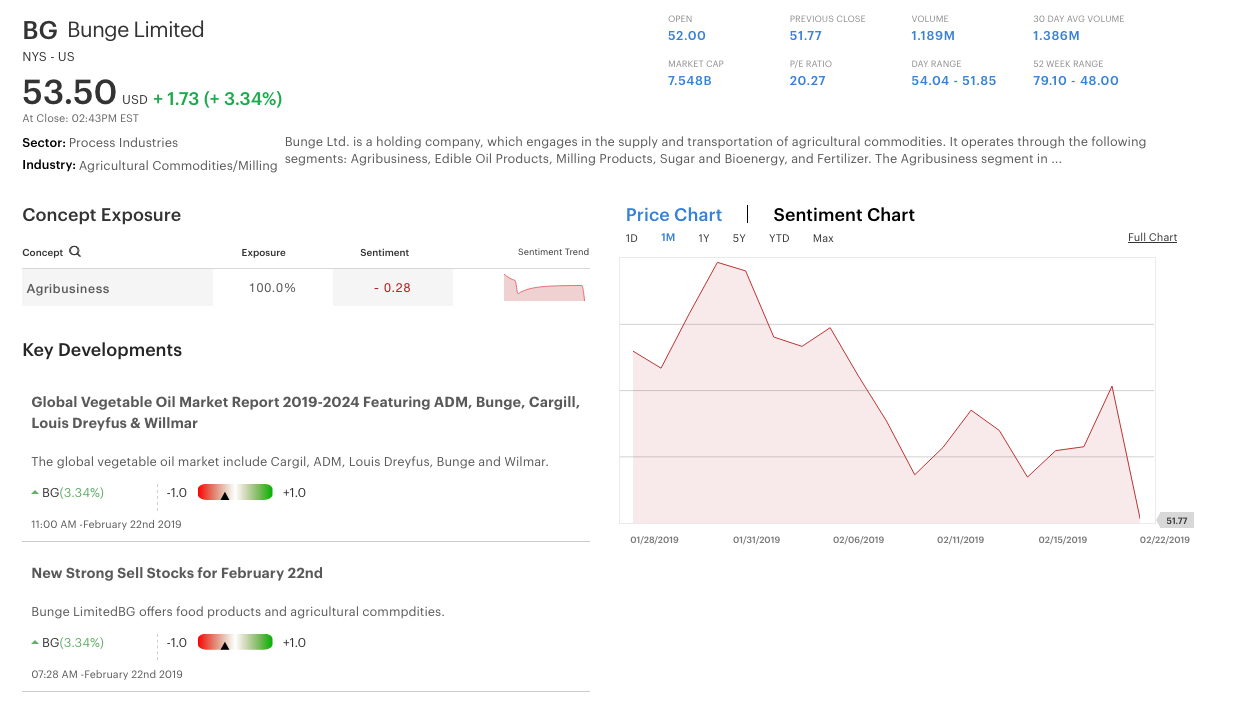Select the 1Y chart range

point(704,238)
